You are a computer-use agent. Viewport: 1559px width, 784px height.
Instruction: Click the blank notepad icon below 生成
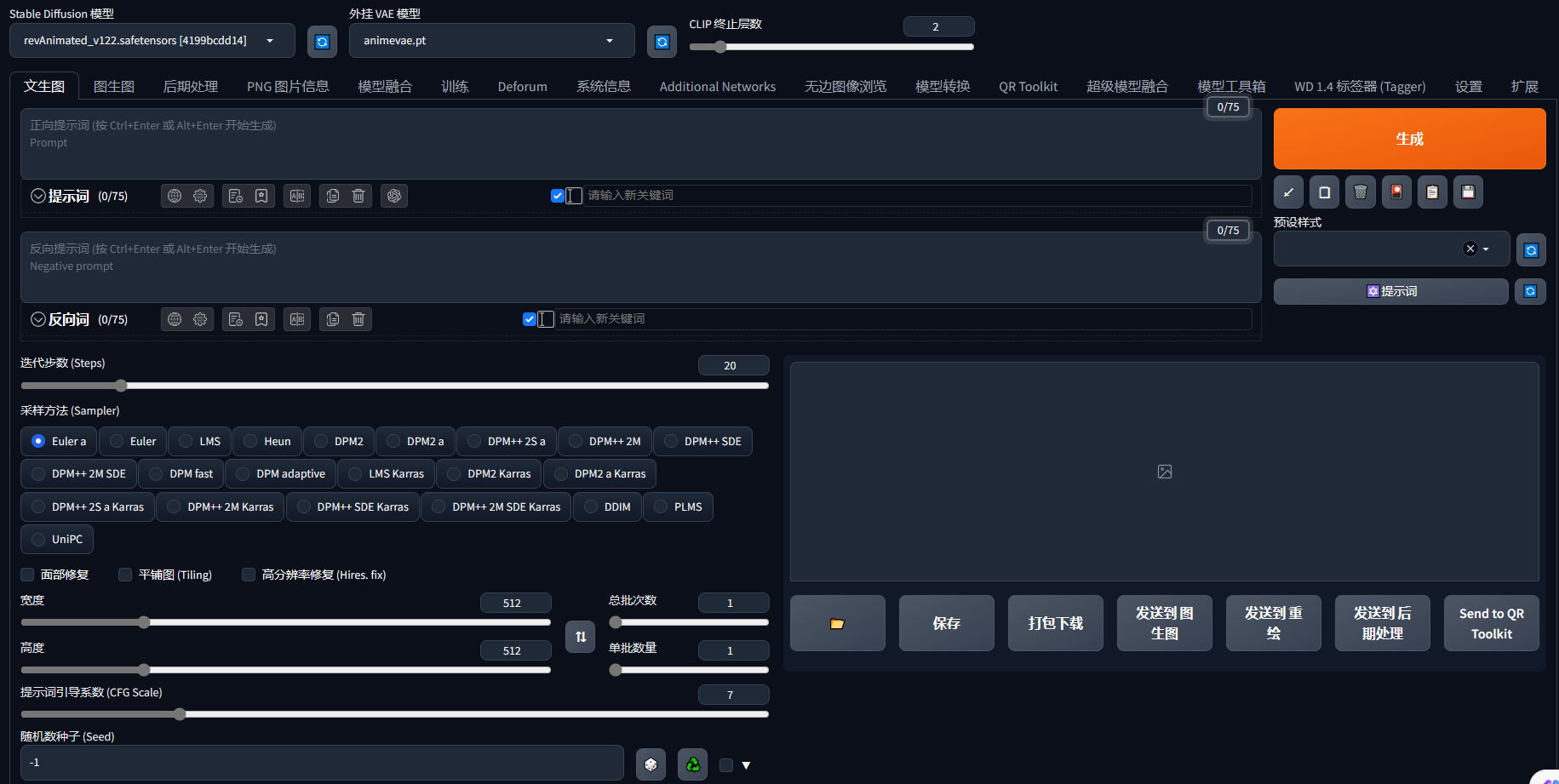click(1325, 192)
